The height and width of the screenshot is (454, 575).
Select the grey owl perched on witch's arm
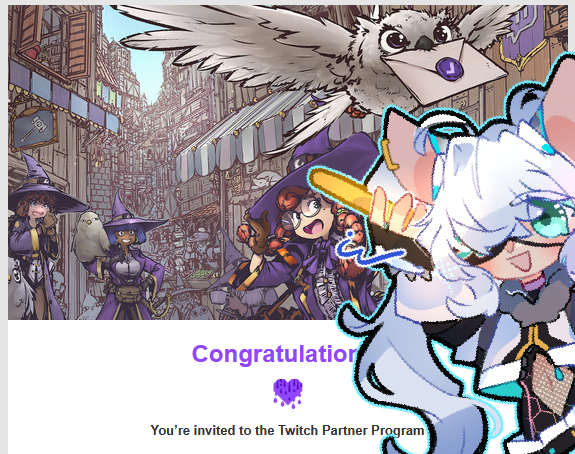tap(90, 236)
